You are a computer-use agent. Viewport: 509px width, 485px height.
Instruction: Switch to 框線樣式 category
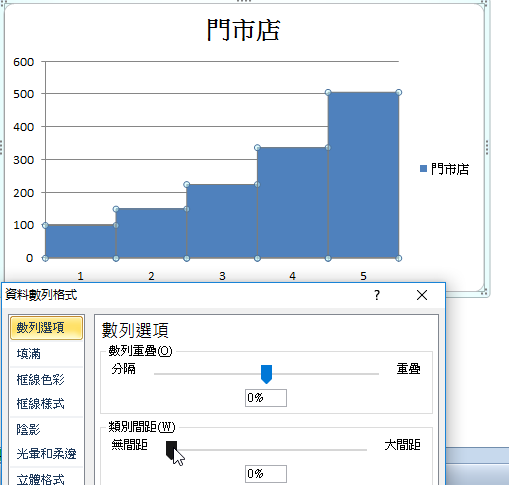[x=40, y=404]
